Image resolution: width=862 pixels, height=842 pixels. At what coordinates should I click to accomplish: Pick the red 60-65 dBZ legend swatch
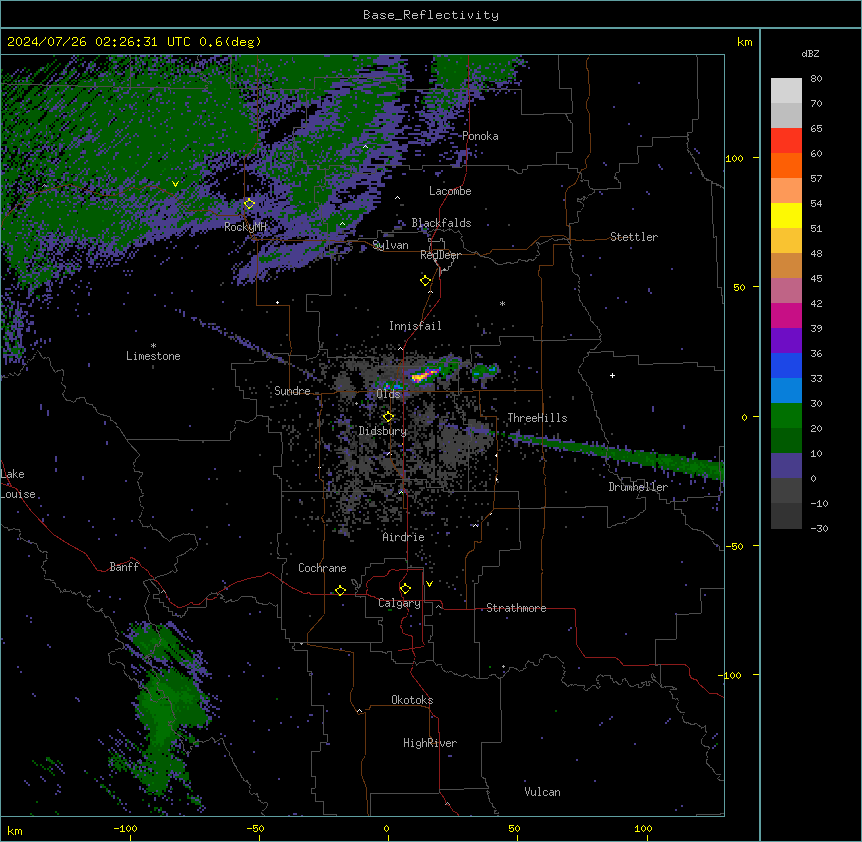click(786, 141)
